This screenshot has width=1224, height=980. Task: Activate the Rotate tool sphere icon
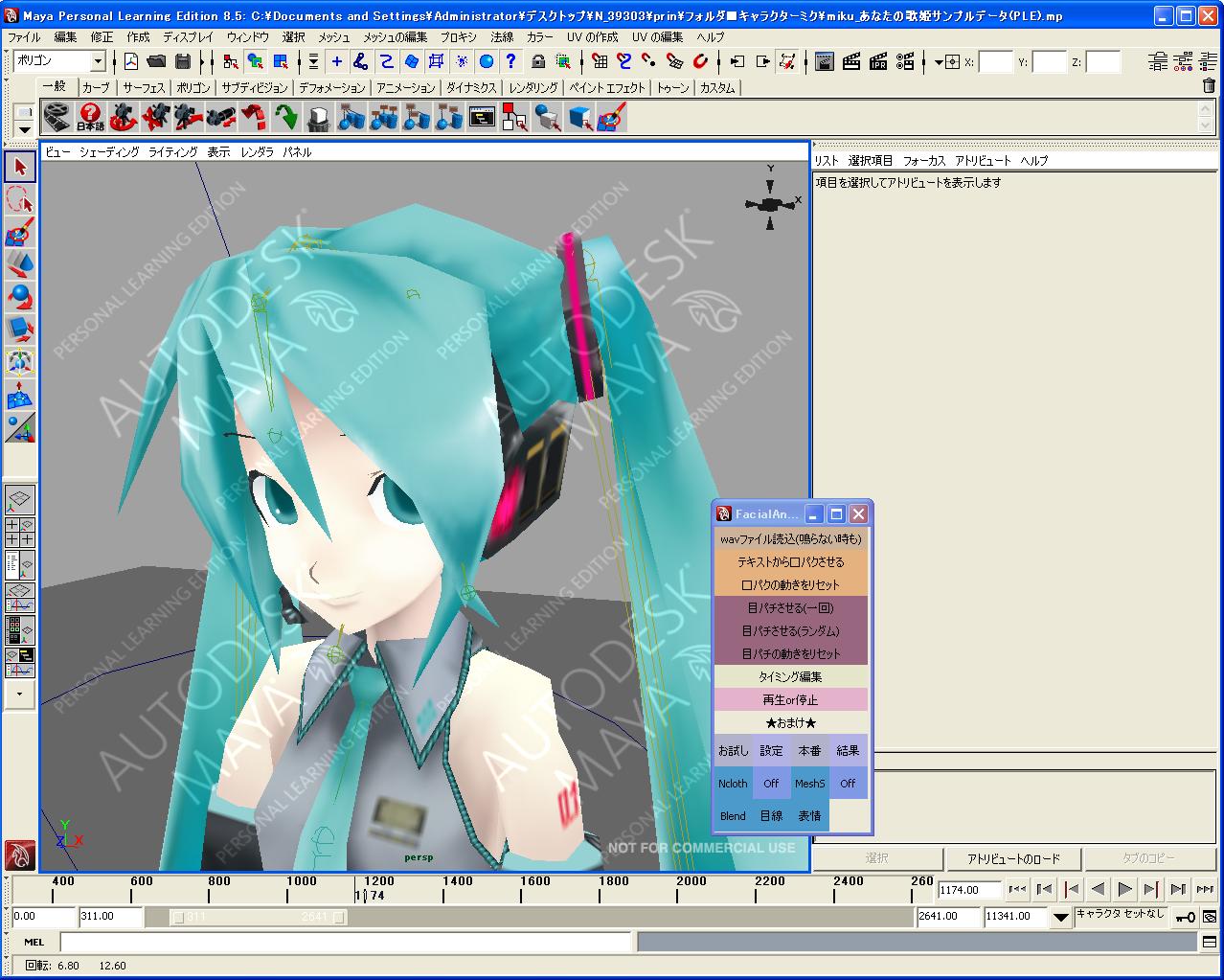click(20, 297)
